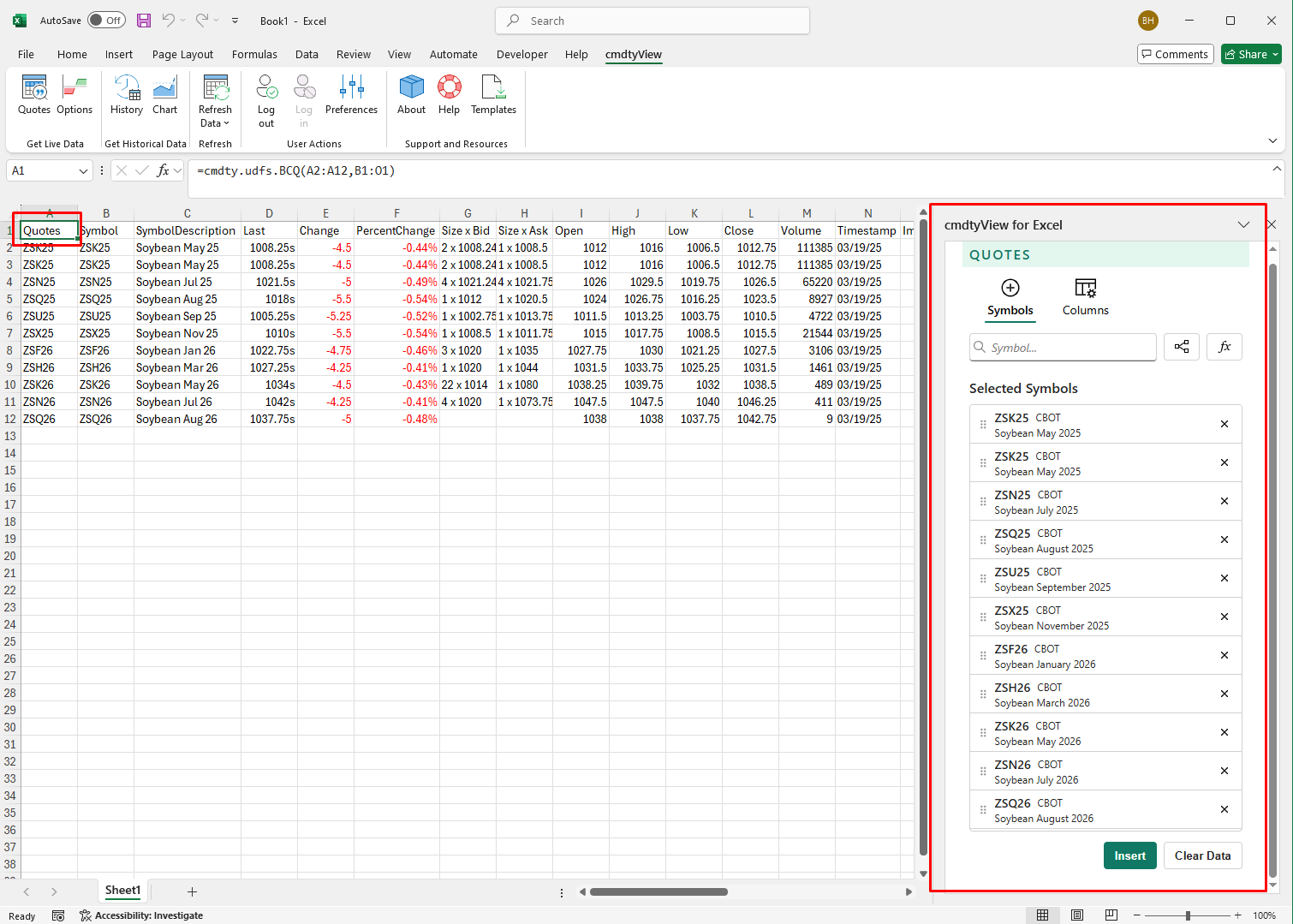The height and width of the screenshot is (924, 1293).
Task: Open the Redo dropdown arrow
Action: click(x=217, y=21)
